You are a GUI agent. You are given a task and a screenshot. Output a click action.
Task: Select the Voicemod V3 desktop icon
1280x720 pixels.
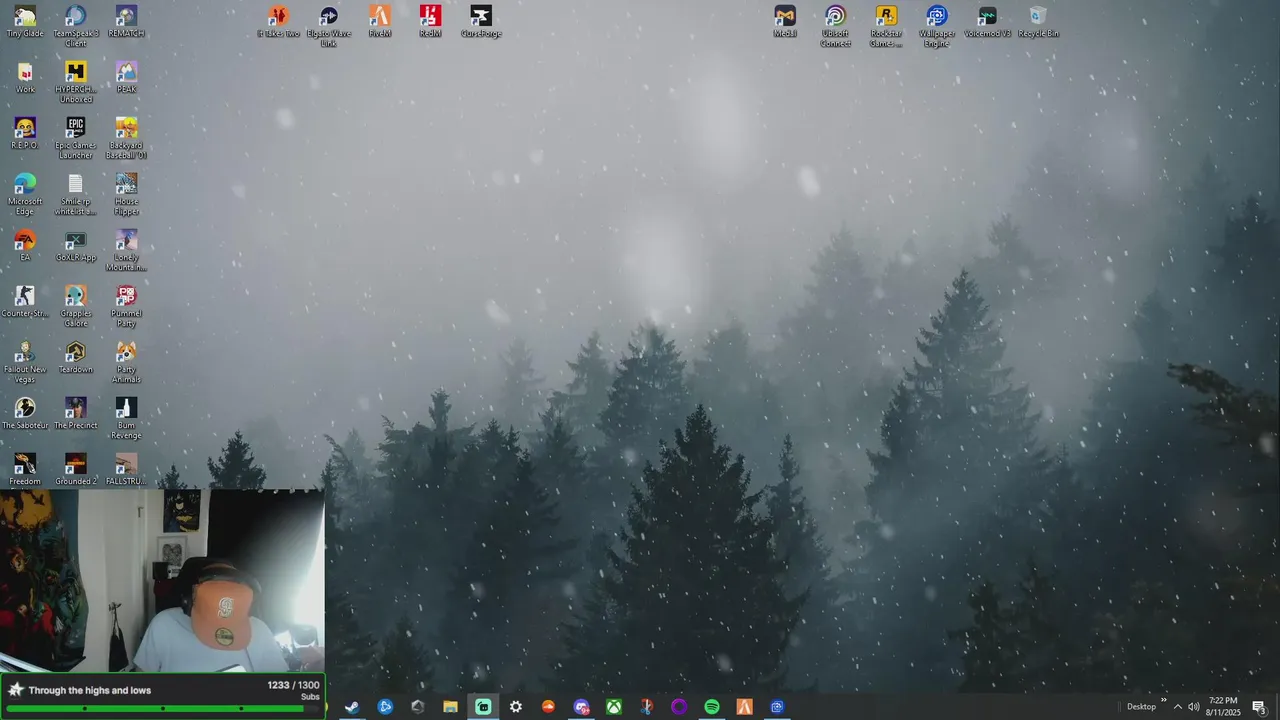point(988,21)
